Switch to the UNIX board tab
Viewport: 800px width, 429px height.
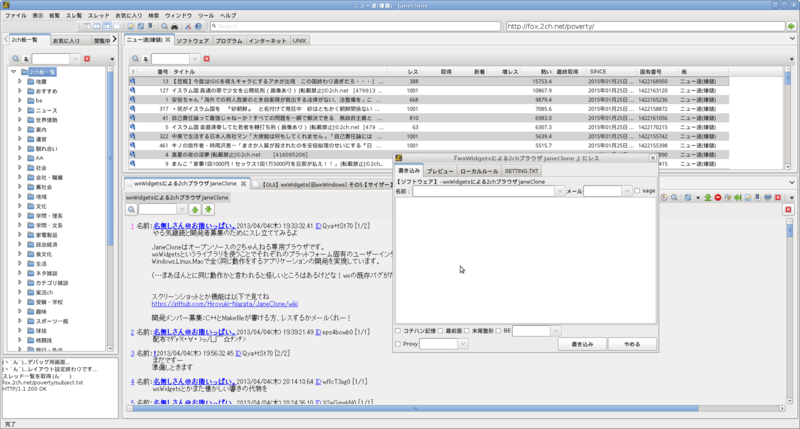click(299, 40)
